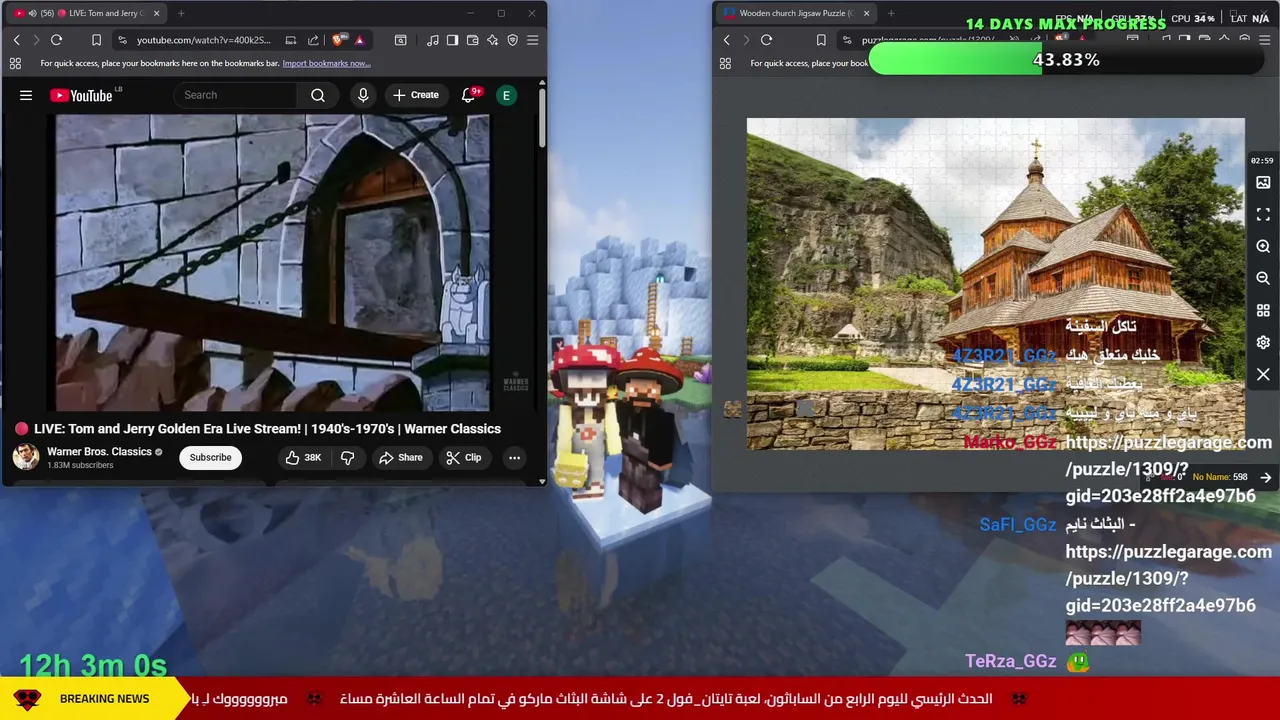Start voice search with the microphone icon
1280x720 pixels.
pyautogui.click(x=363, y=95)
